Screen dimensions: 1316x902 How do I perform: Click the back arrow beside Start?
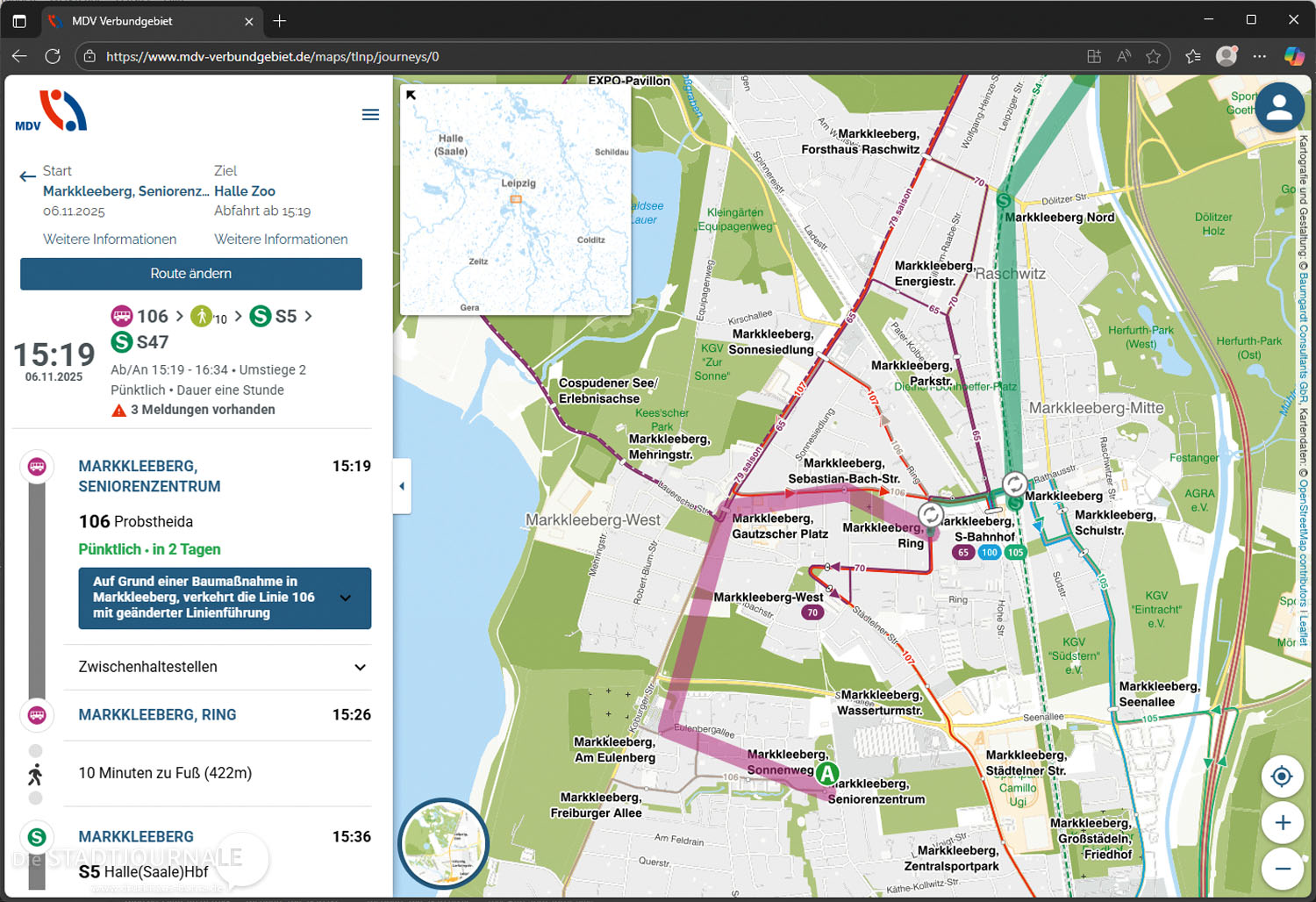pyautogui.click(x=27, y=176)
